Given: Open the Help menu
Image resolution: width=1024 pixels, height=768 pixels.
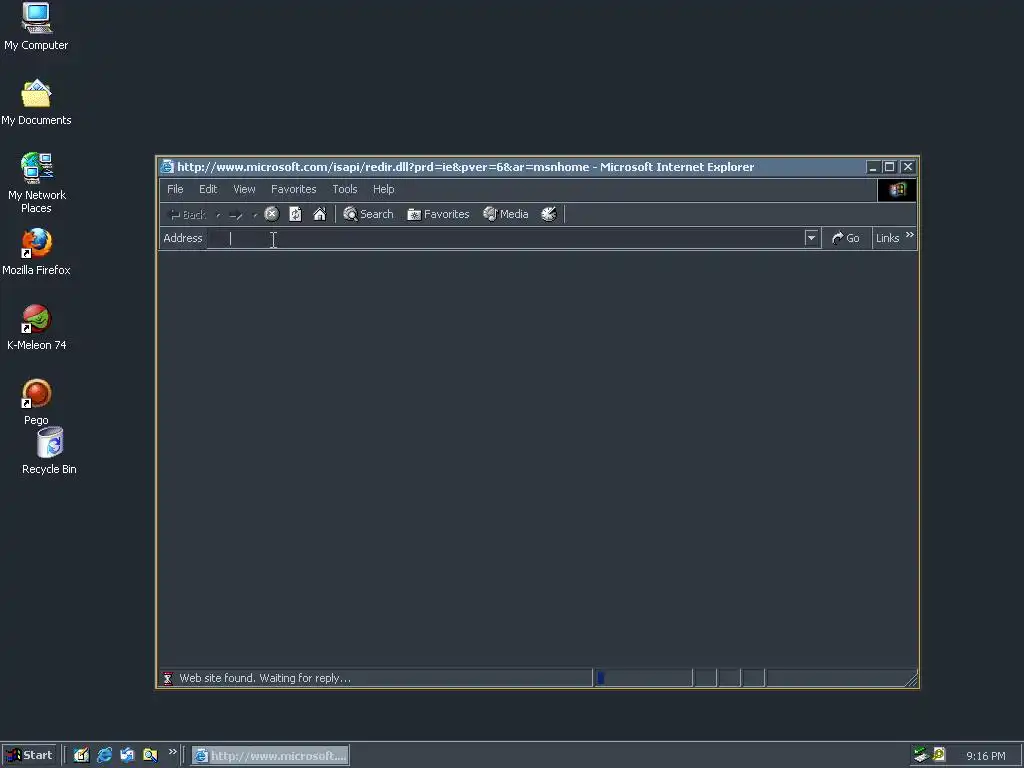Looking at the screenshot, I should click(383, 189).
